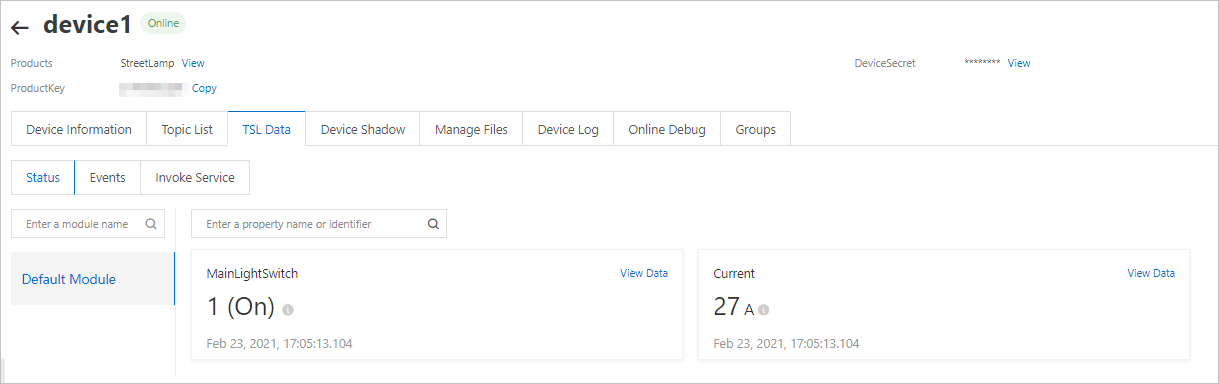Screen dimensions: 1219x384
Task: Open the Device Information tab
Action: pos(79,129)
